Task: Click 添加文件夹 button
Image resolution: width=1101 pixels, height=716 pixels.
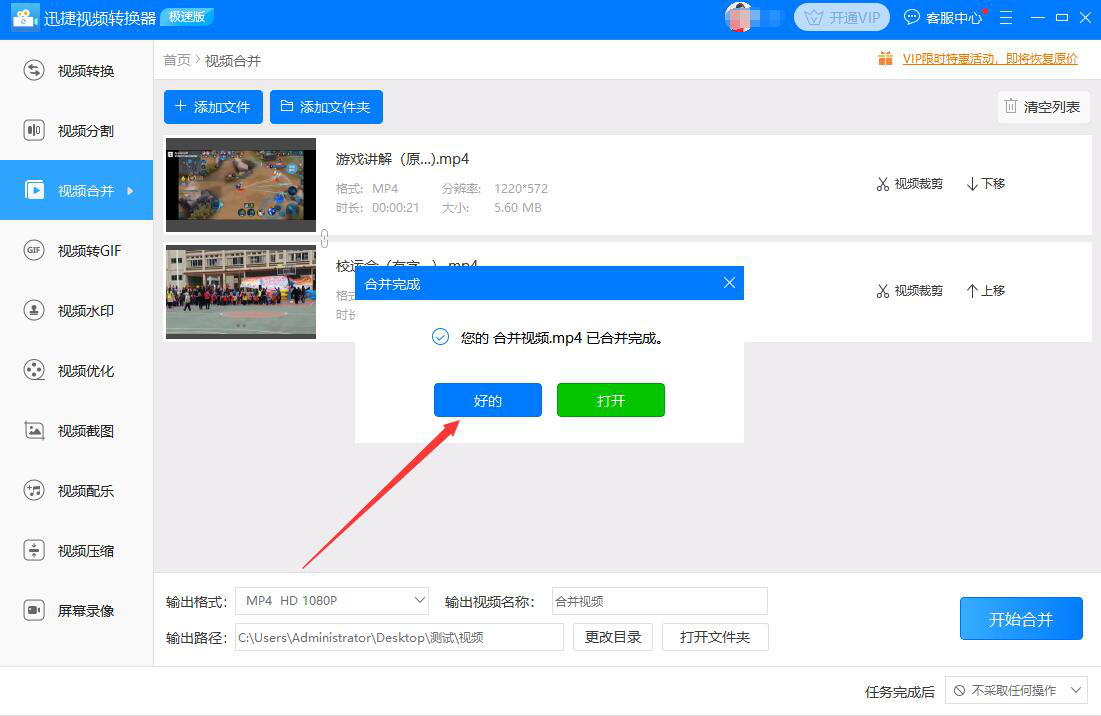Action: pyautogui.click(x=326, y=107)
